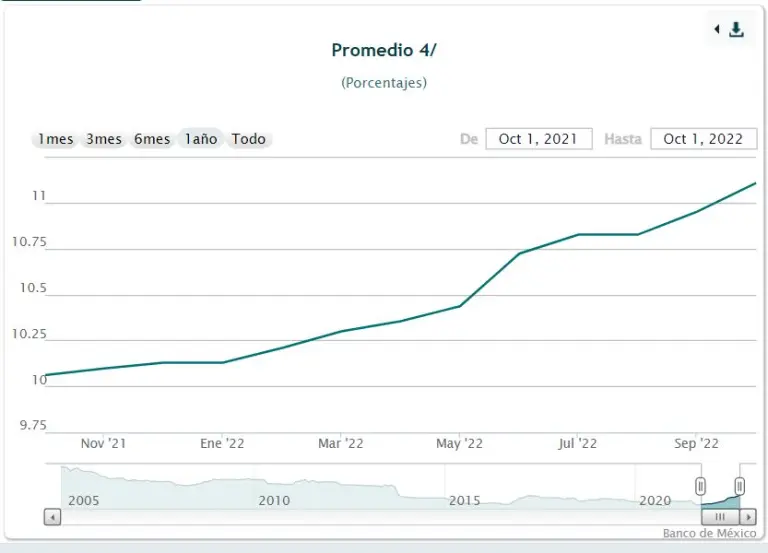Expand export menu with left caret
Screen dimensions: 768x553
coord(717,30)
